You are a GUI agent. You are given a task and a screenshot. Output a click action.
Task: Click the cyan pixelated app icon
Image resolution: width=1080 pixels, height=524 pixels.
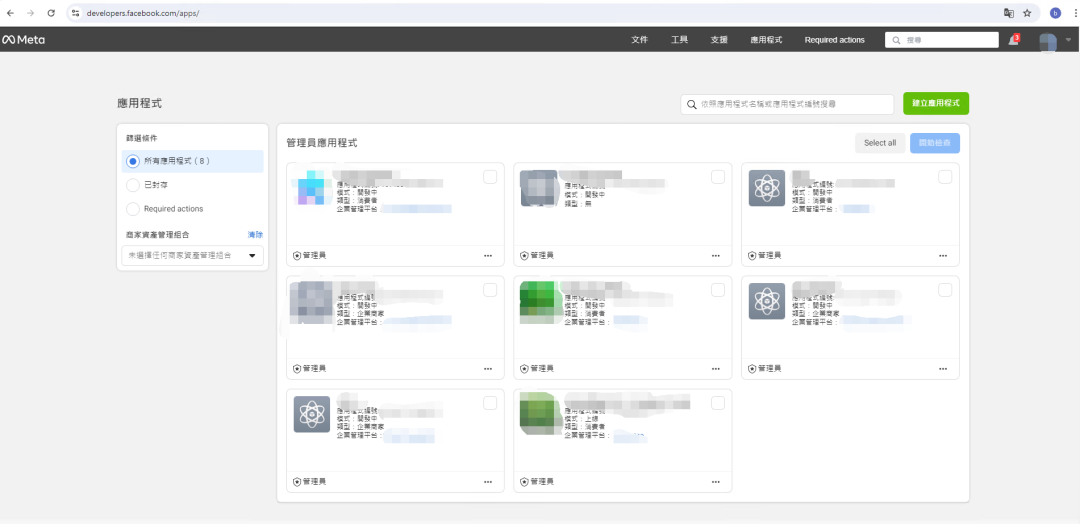311,187
